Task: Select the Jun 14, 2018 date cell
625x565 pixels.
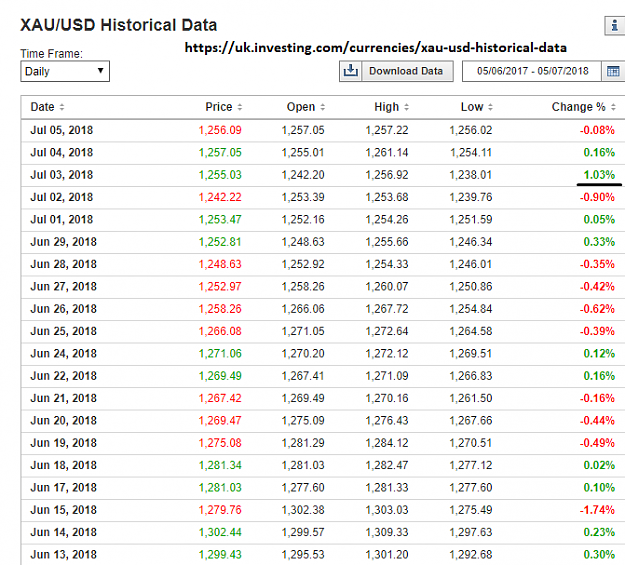Action: click(63, 532)
